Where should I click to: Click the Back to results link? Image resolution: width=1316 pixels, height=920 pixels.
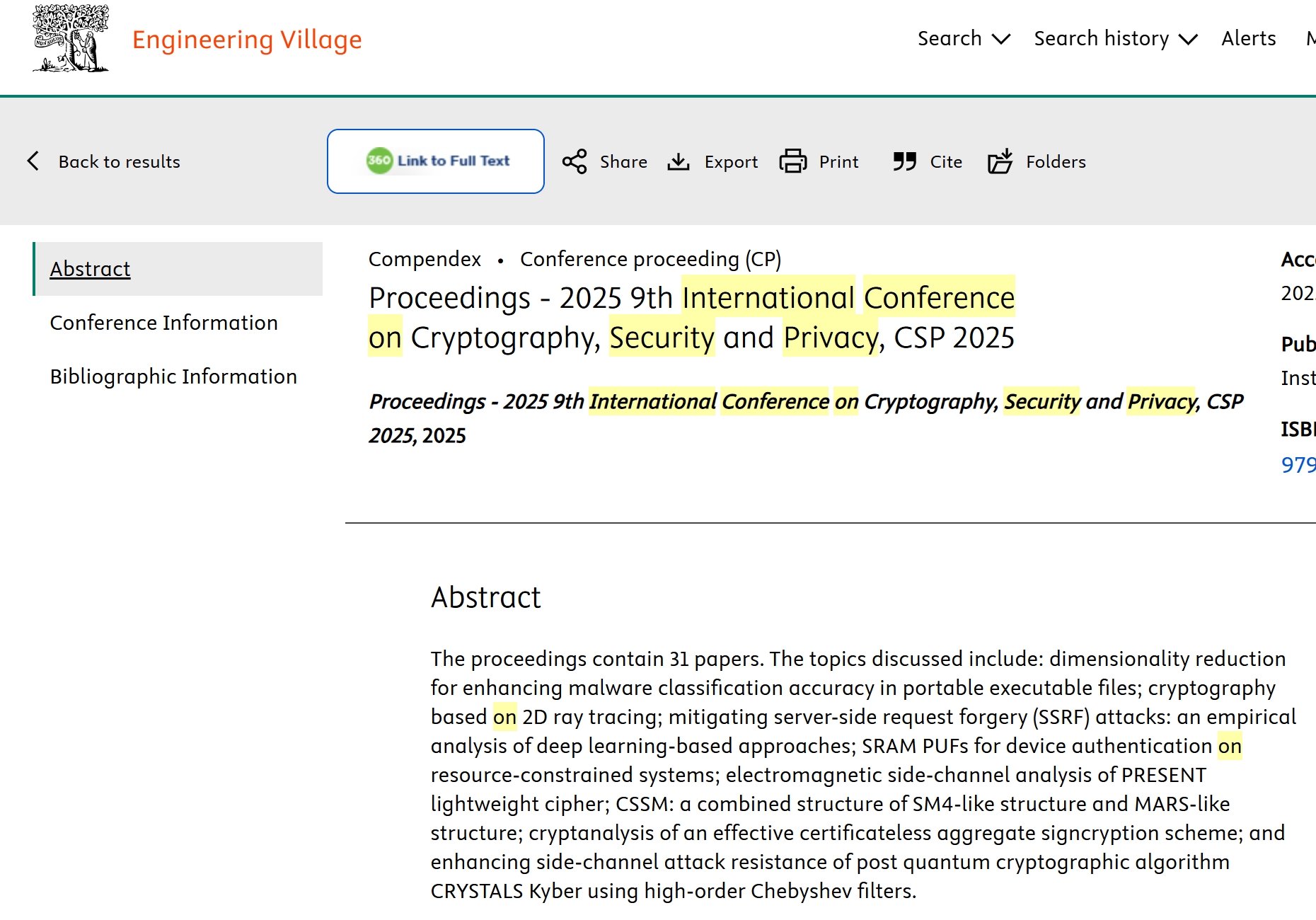click(x=119, y=161)
